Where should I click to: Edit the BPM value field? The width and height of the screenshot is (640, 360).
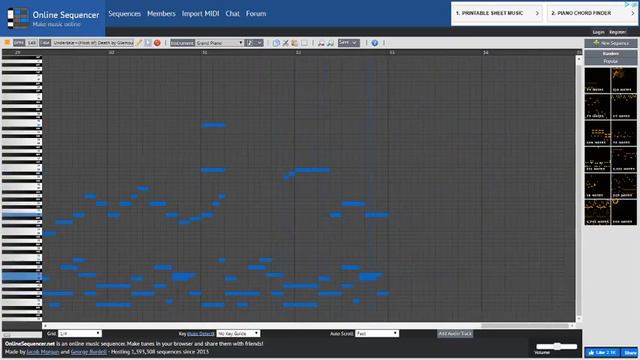pos(31,43)
